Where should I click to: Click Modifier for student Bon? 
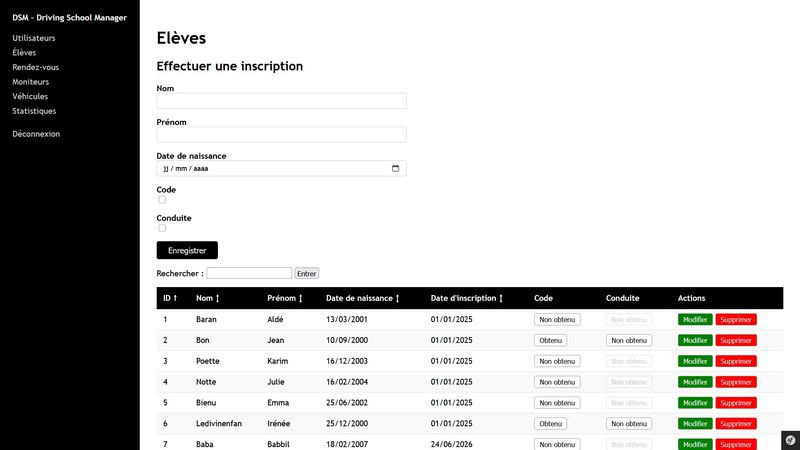[695, 340]
